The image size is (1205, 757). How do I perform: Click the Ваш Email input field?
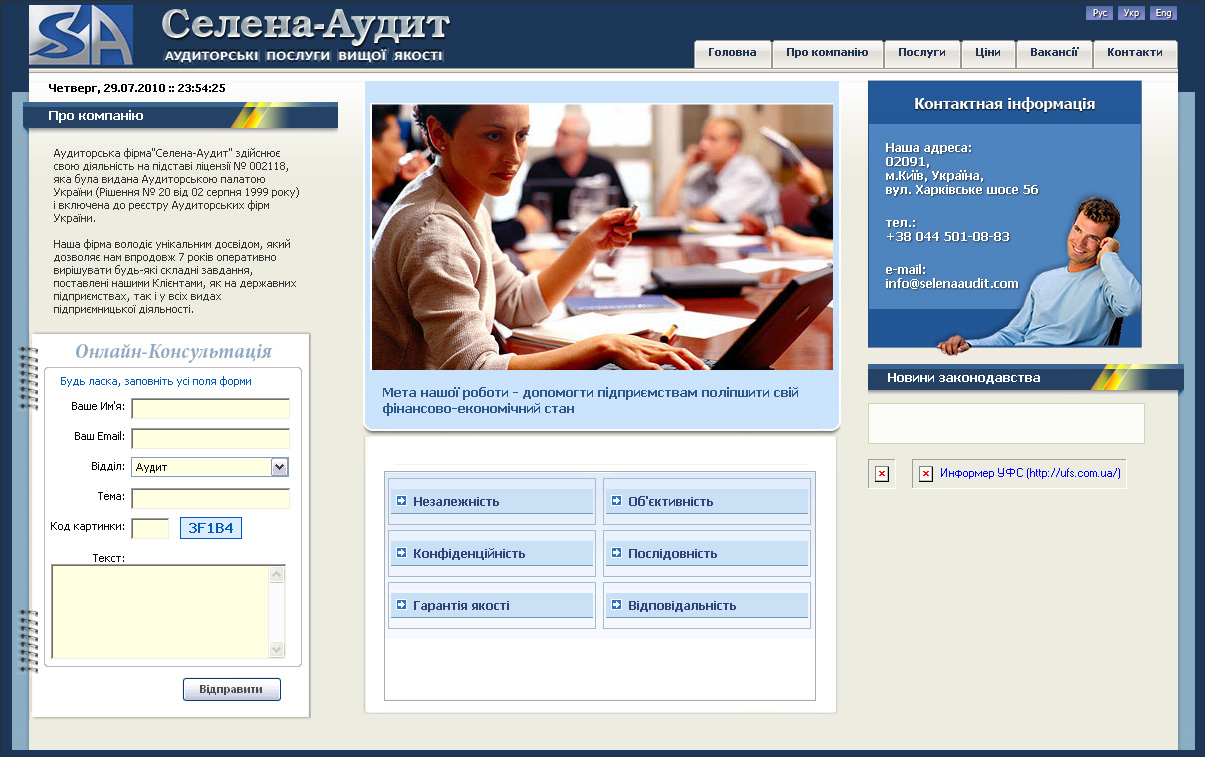pyautogui.click(x=211, y=438)
